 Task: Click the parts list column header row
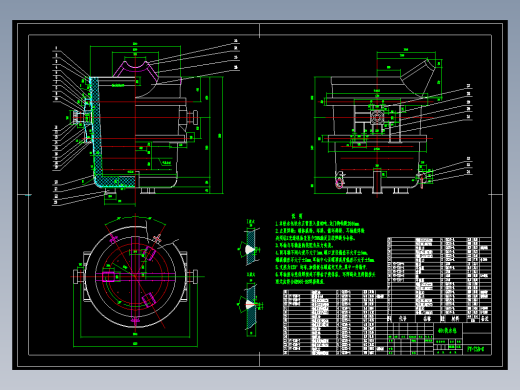coord(439,319)
